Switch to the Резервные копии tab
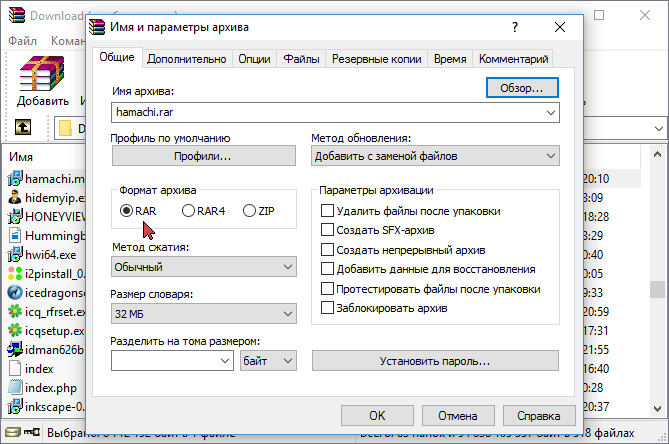The width and height of the screenshot is (669, 444). (x=377, y=59)
